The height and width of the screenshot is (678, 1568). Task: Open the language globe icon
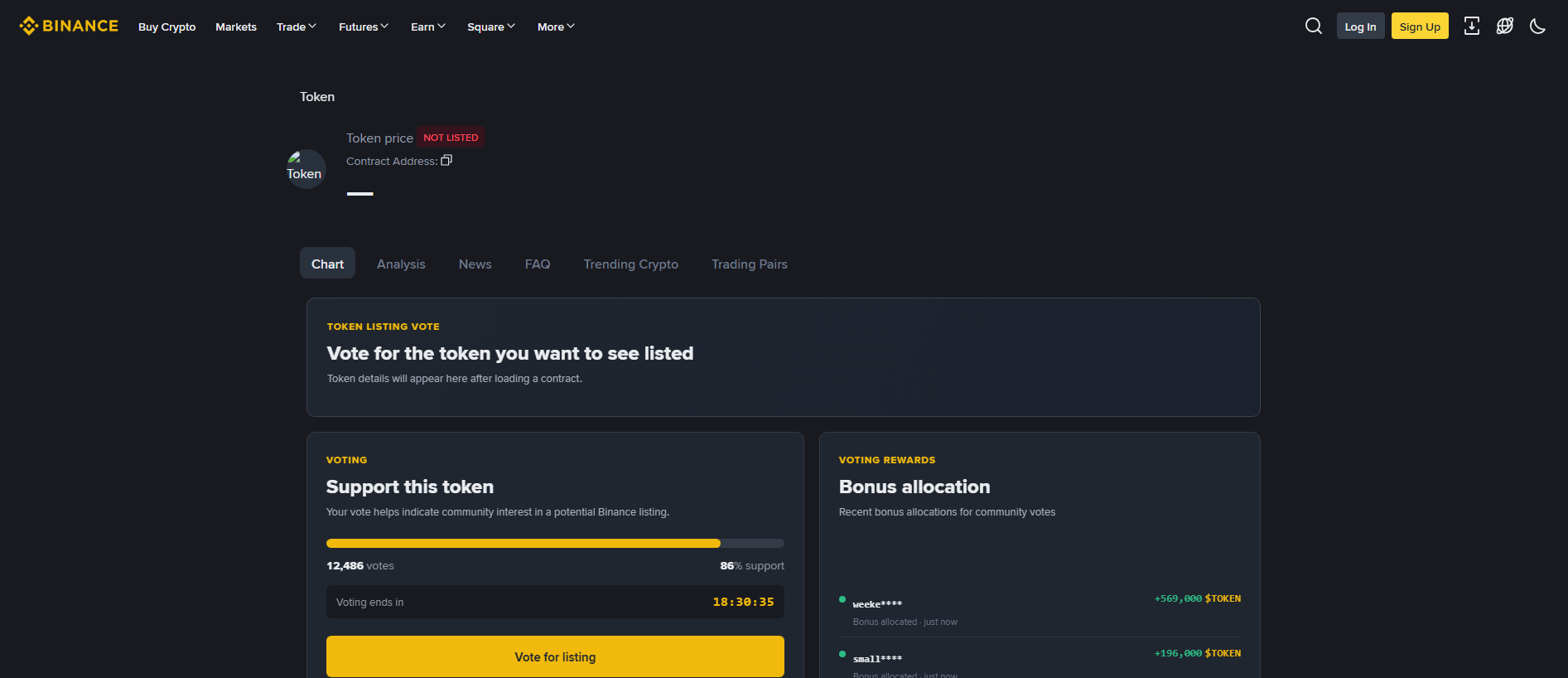[x=1505, y=27]
